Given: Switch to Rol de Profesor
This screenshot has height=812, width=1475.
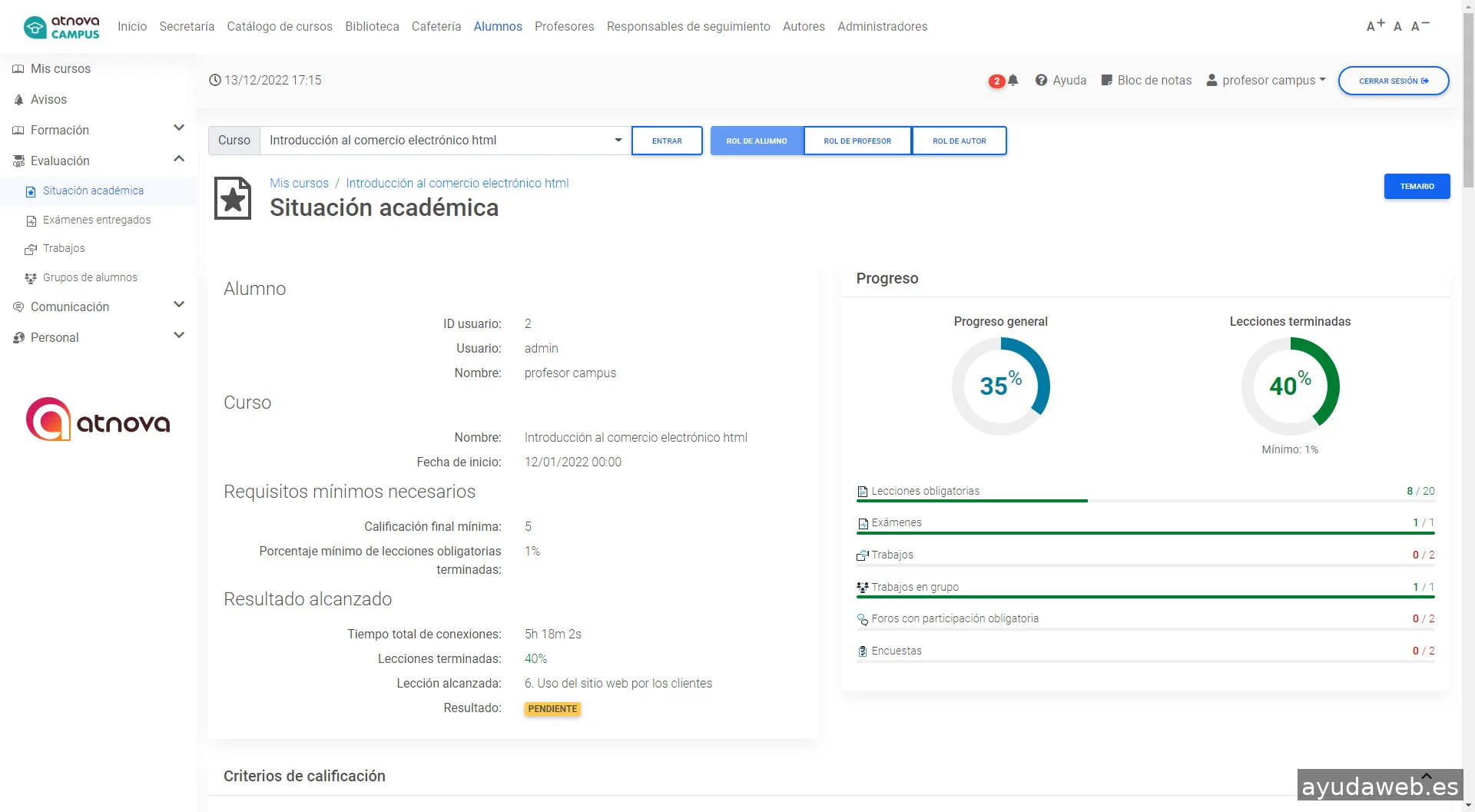Looking at the screenshot, I should [x=857, y=141].
